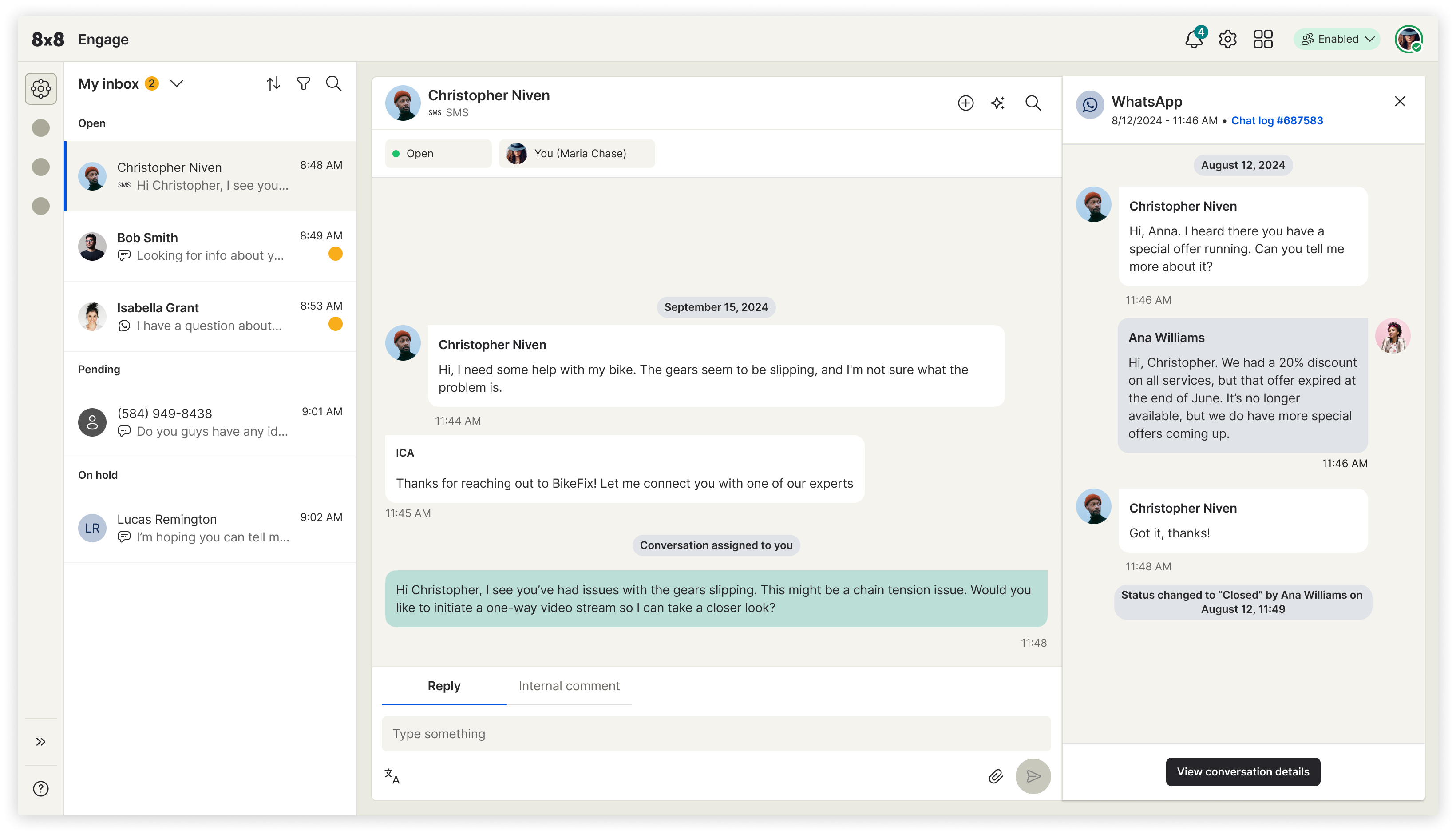Switch to Internal comment tab
The image size is (1456, 835).
569,686
